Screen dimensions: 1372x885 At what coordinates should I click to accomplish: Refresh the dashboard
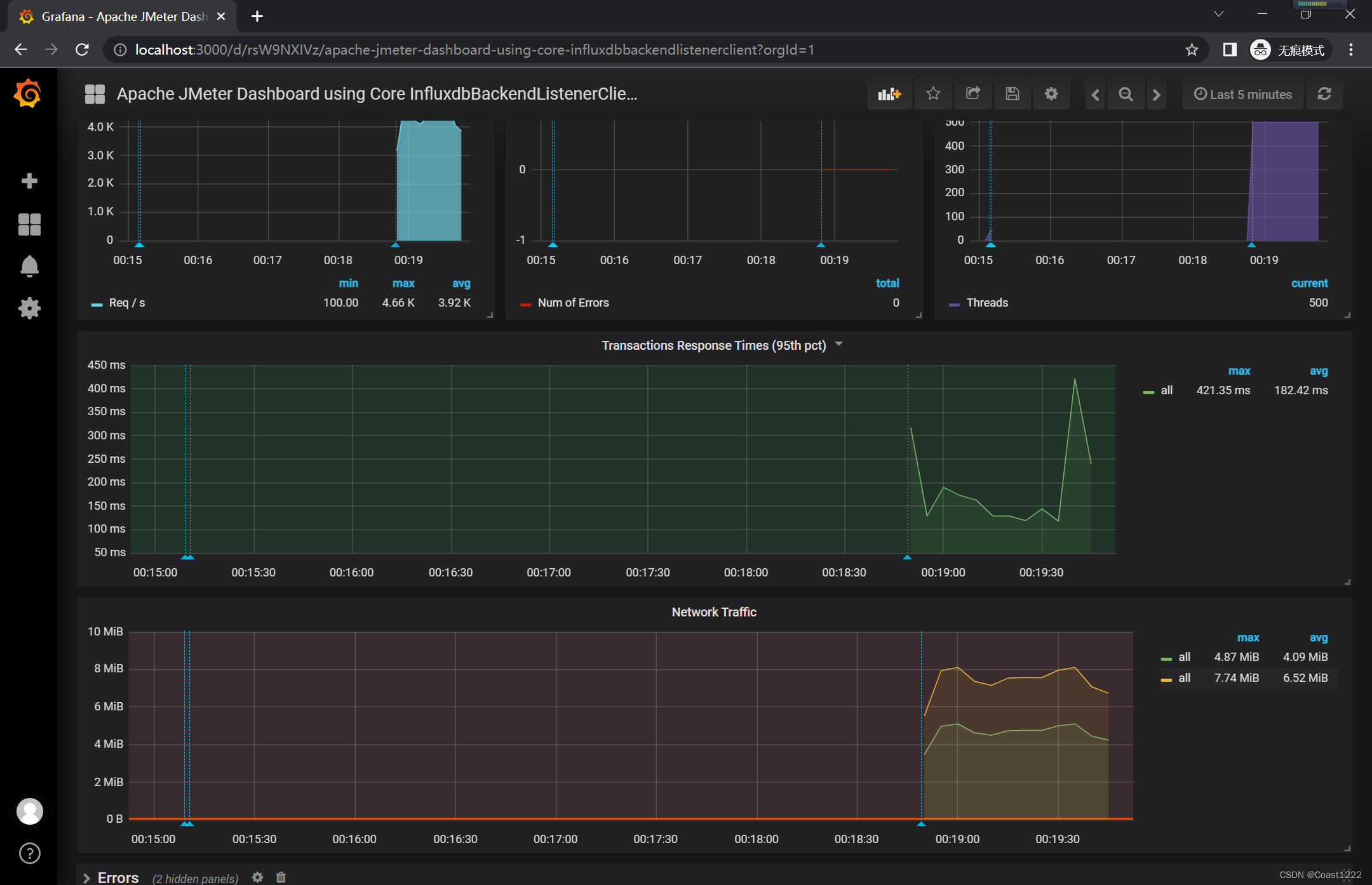(1324, 94)
